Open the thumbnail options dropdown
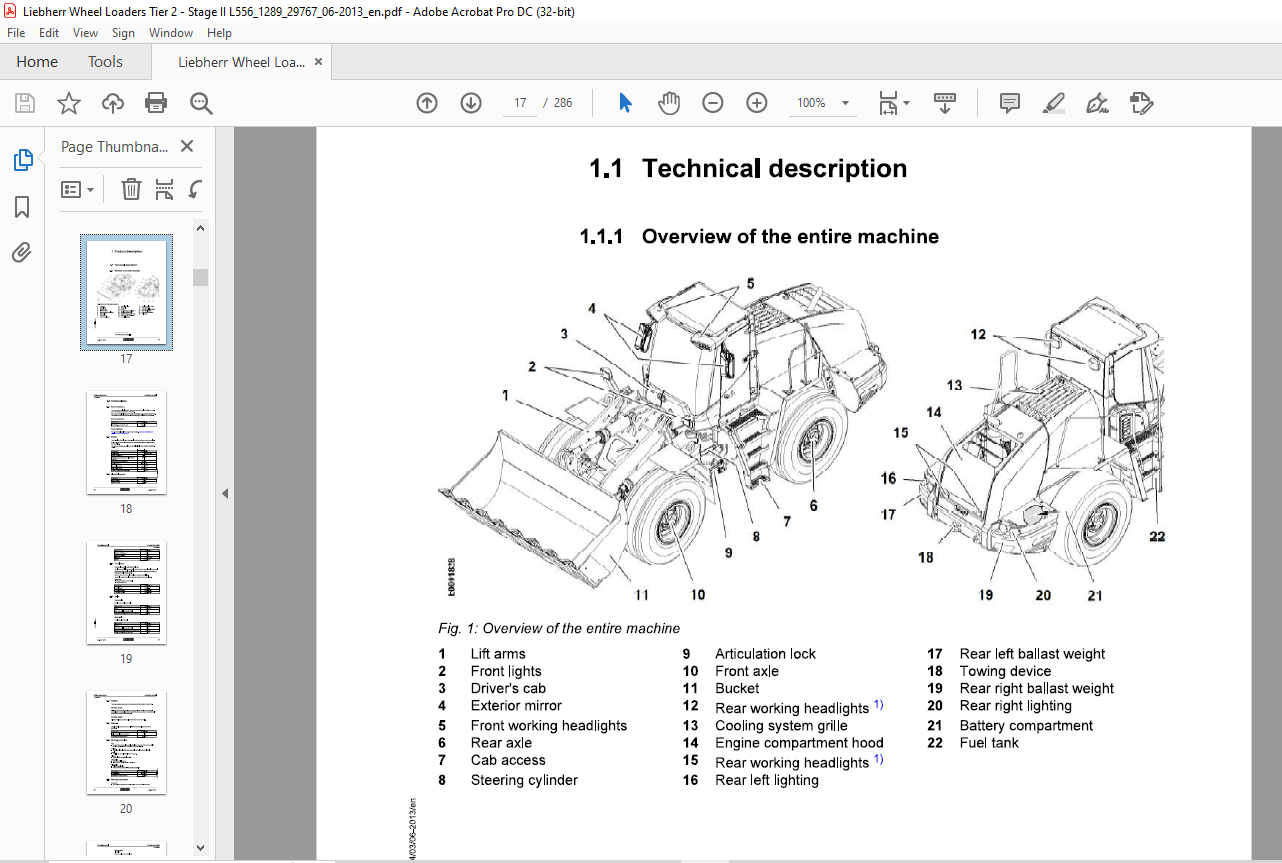The height and width of the screenshot is (863, 1282). click(77, 189)
